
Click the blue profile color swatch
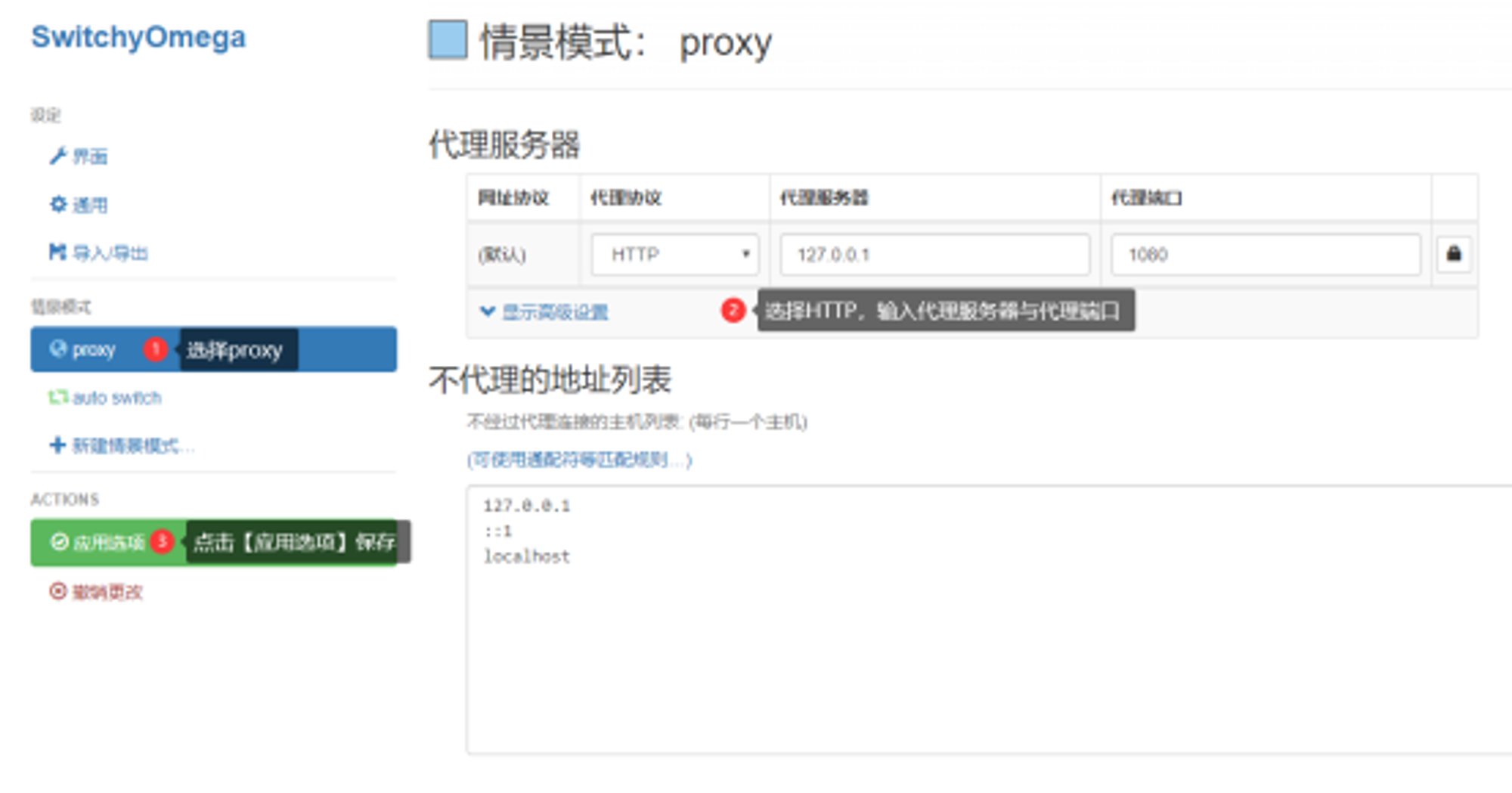(x=448, y=40)
